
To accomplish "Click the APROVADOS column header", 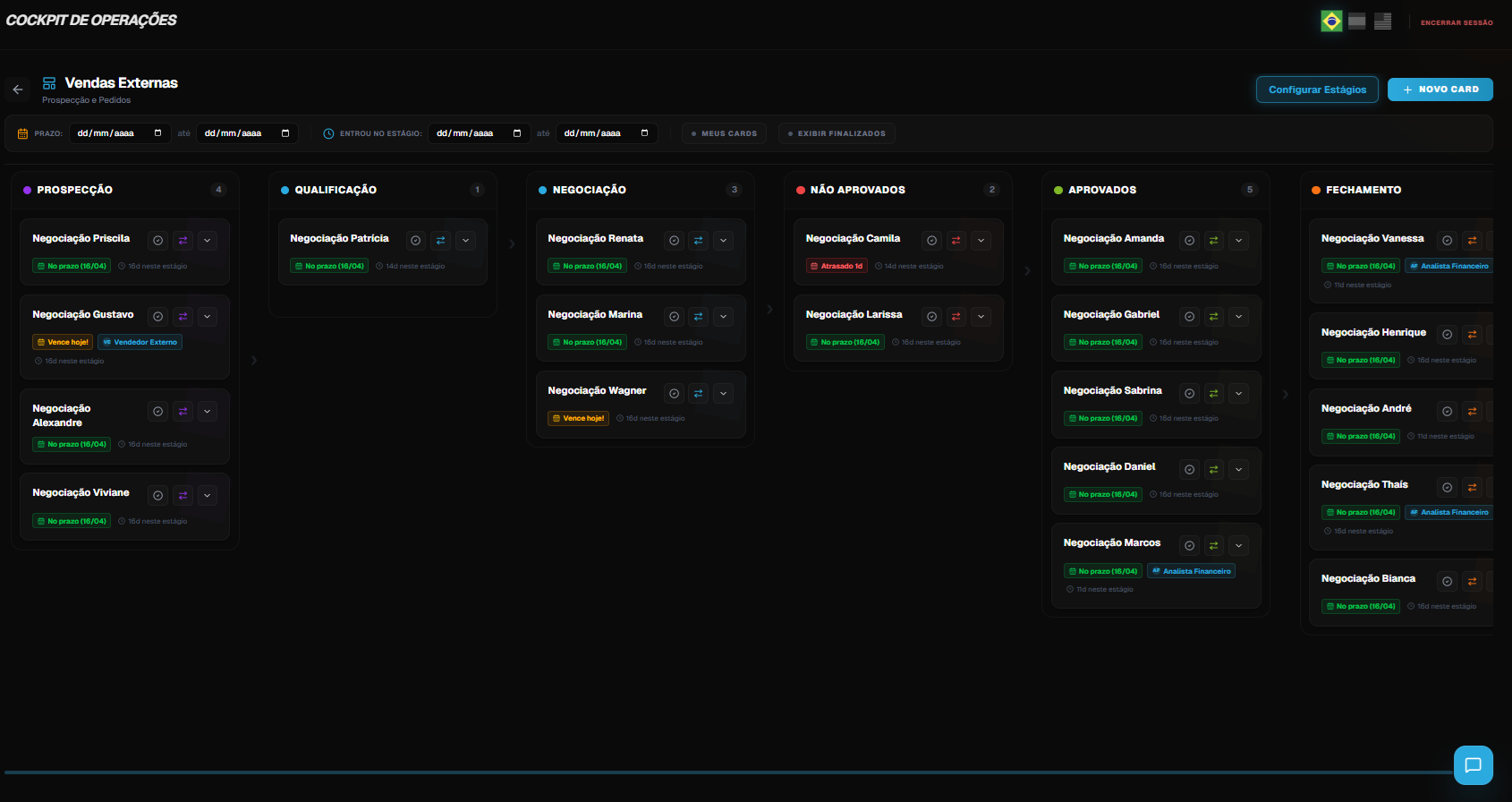I will point(1102,190).
